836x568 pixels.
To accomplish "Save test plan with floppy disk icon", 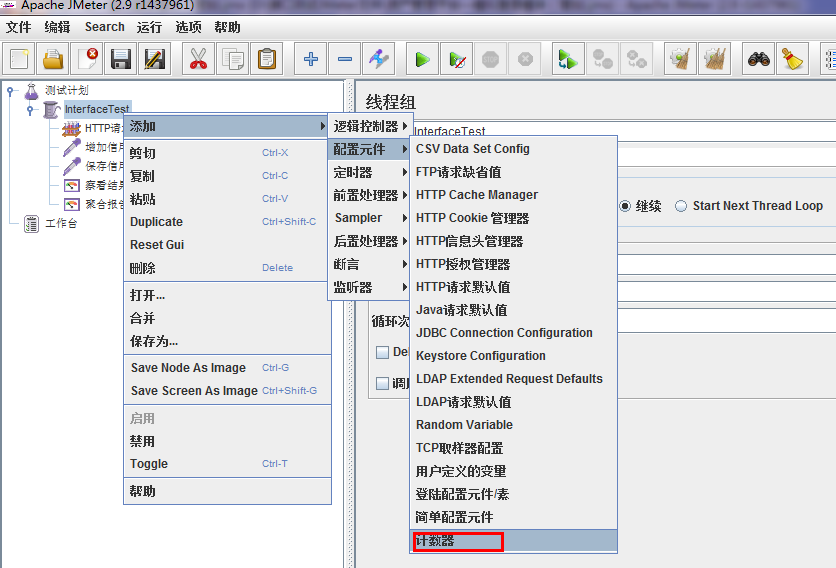I will (x=121, y=59).
